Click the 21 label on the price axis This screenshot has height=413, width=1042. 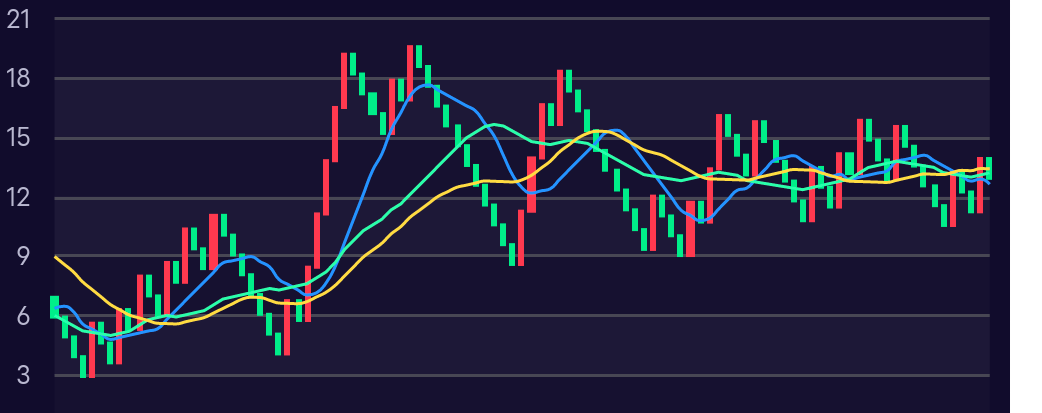[20, 19]
